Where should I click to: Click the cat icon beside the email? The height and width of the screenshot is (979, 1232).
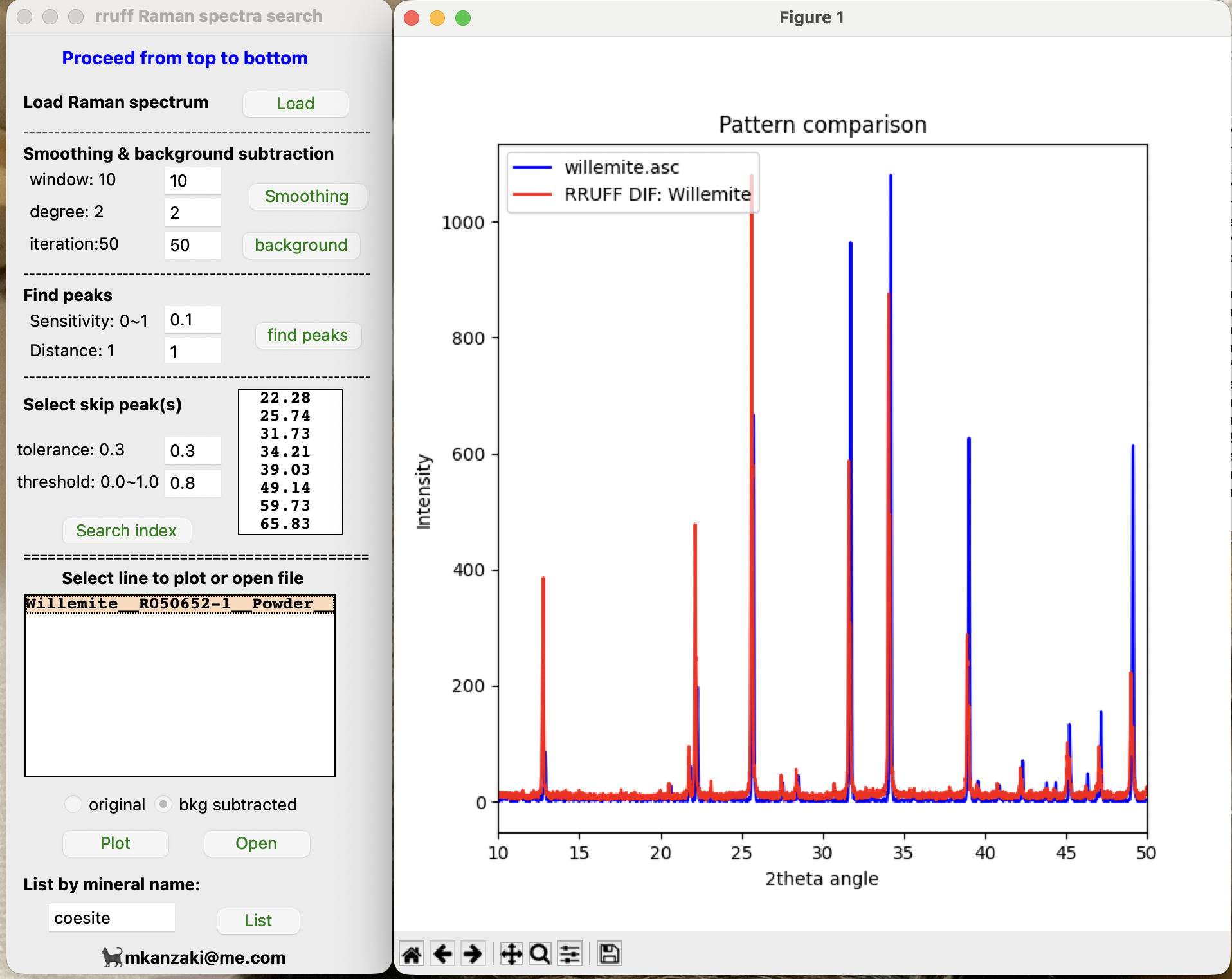point(112,957)
